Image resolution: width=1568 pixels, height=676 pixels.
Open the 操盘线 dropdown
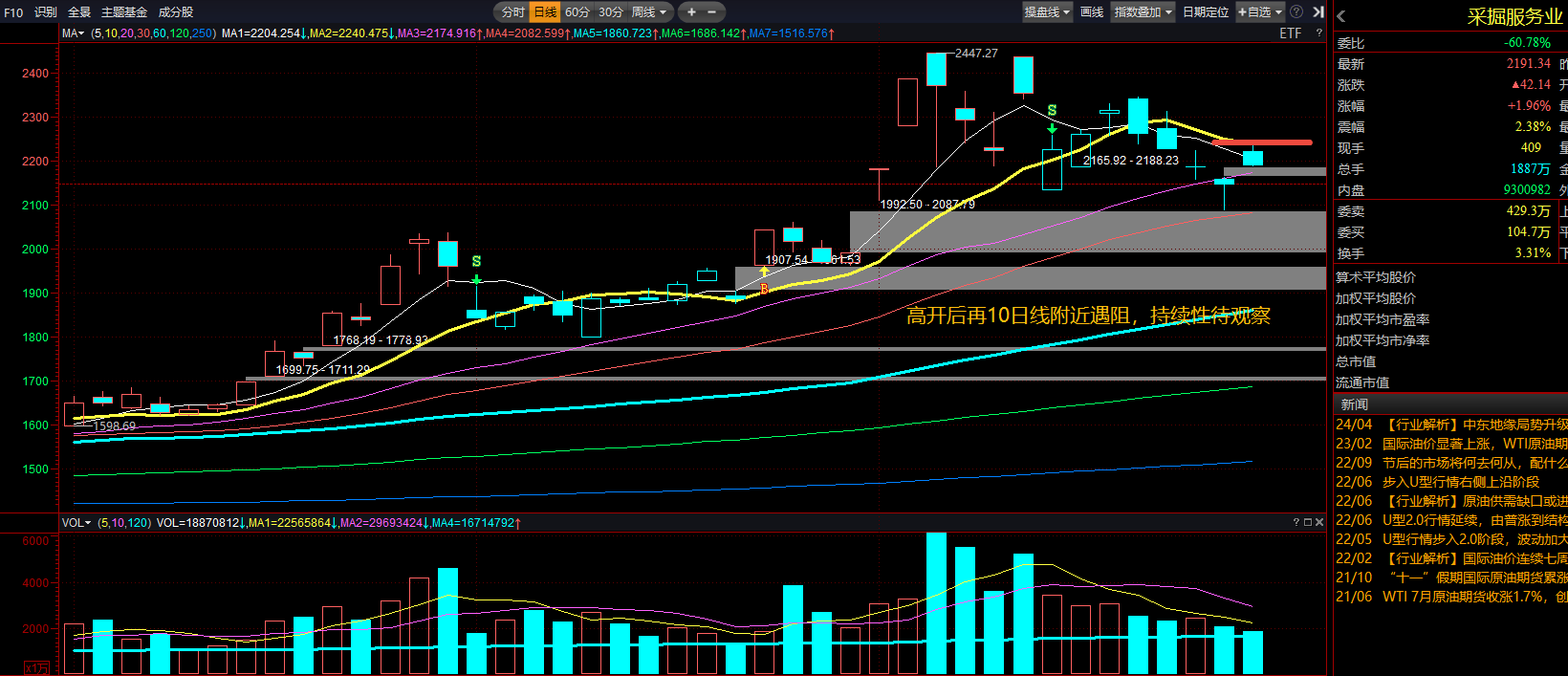[1047, 12]
